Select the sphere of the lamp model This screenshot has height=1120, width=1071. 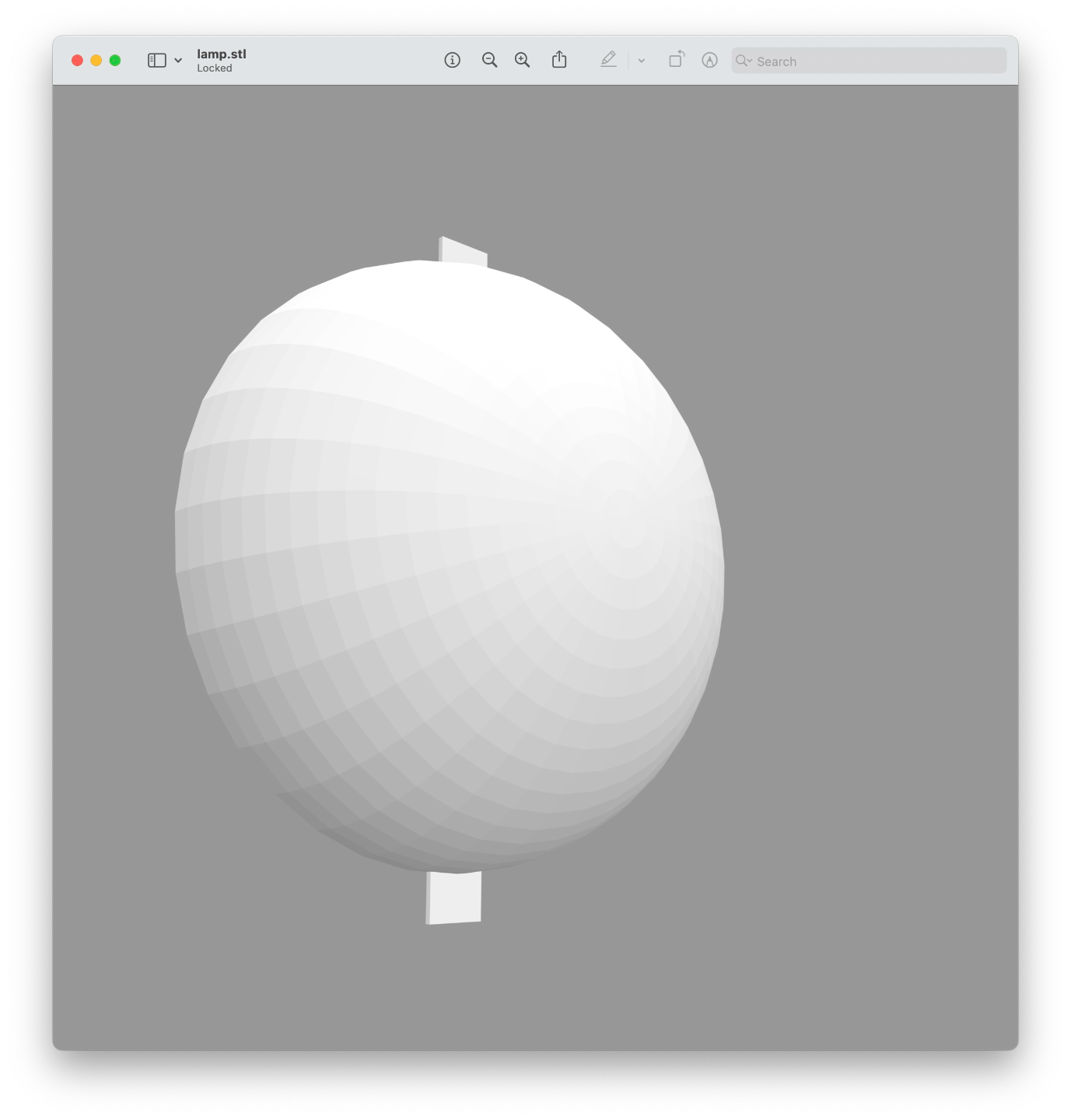(x=450, y=566)
